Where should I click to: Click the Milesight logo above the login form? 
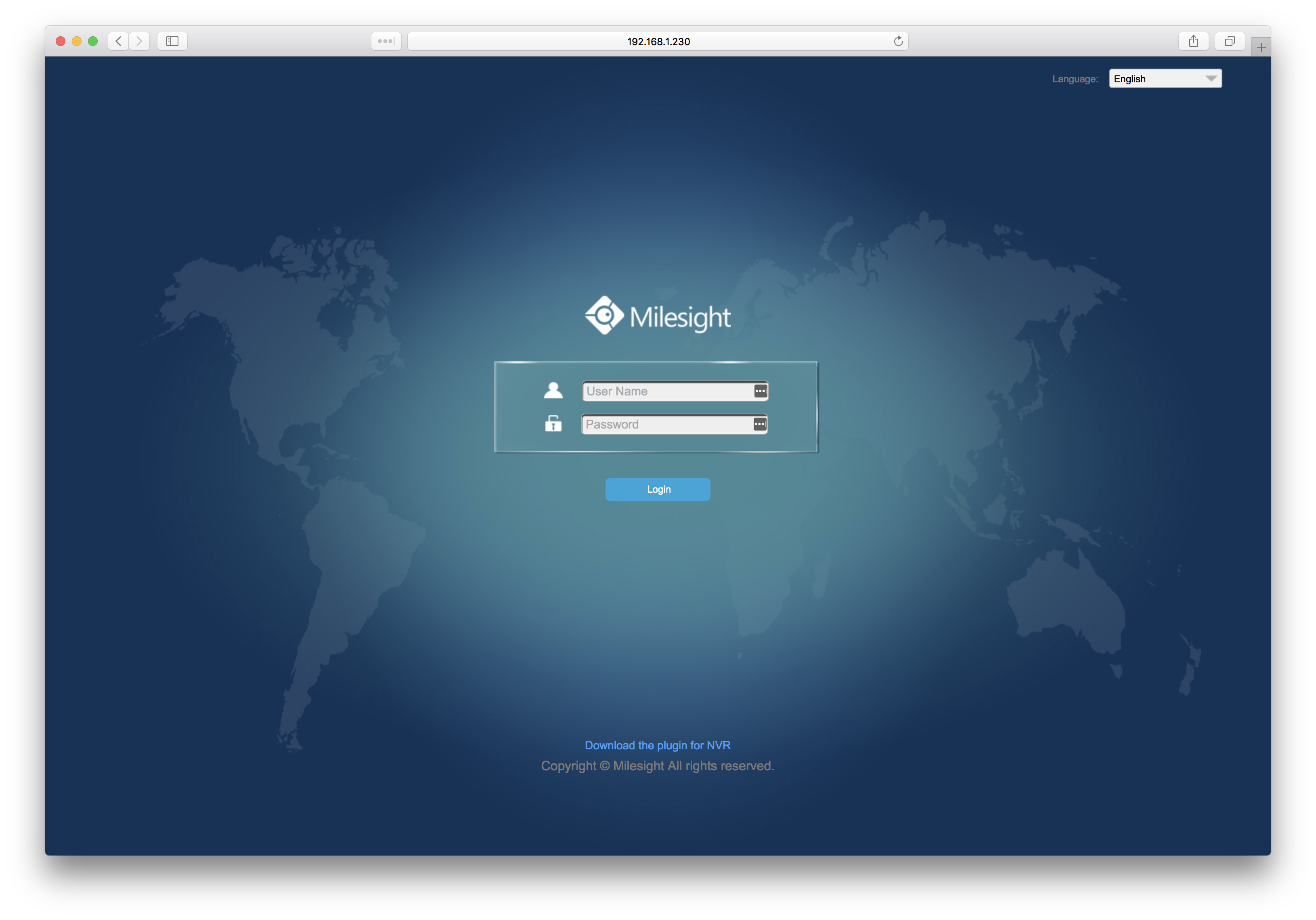click(x=658, y=314)
